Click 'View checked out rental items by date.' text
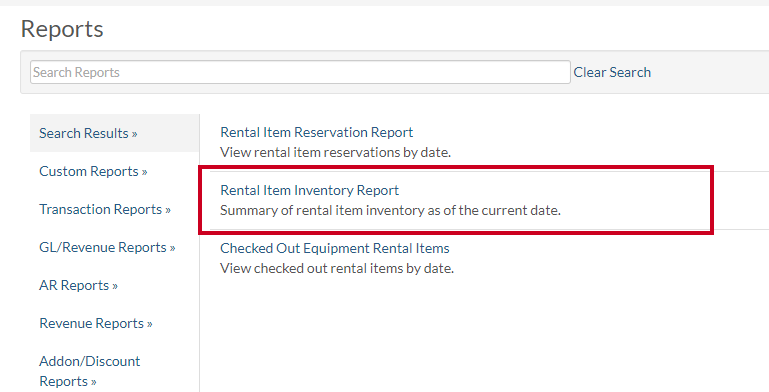 [x=337, y=268]
